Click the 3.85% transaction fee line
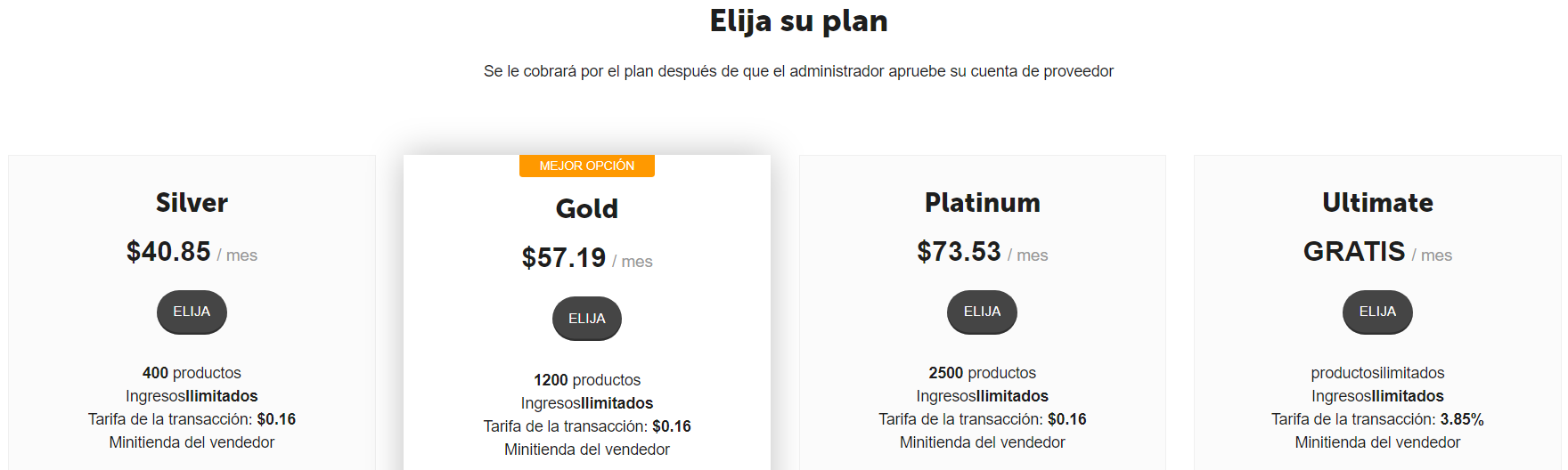 [x=1377, y=419]
